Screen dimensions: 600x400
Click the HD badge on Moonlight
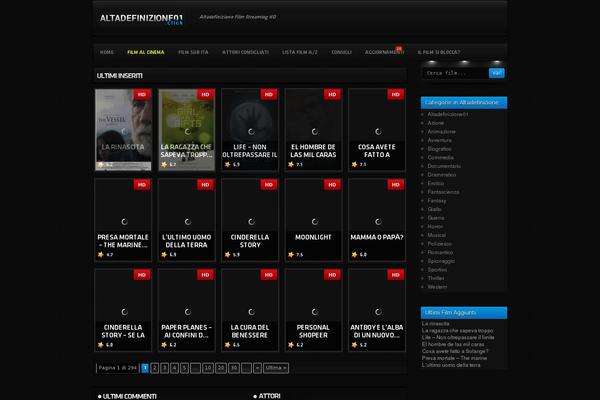(332, 185)
